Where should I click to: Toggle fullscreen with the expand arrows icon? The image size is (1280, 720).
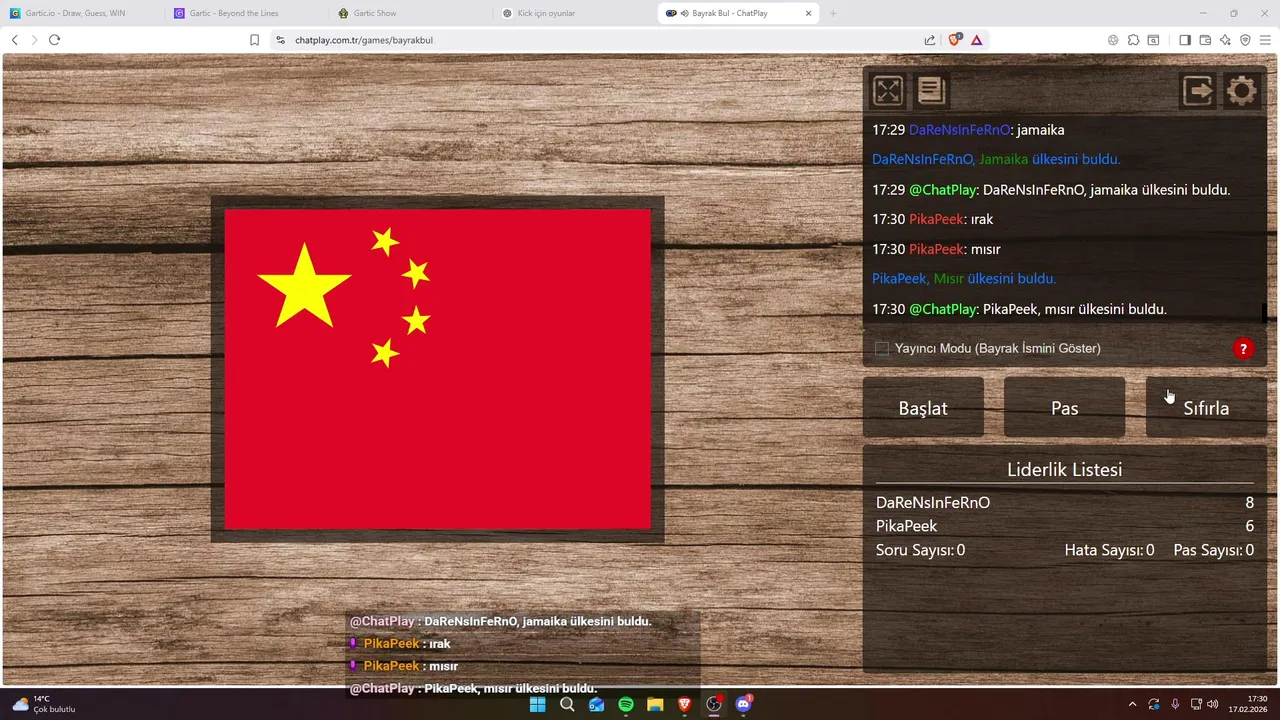tap(888, 91)
